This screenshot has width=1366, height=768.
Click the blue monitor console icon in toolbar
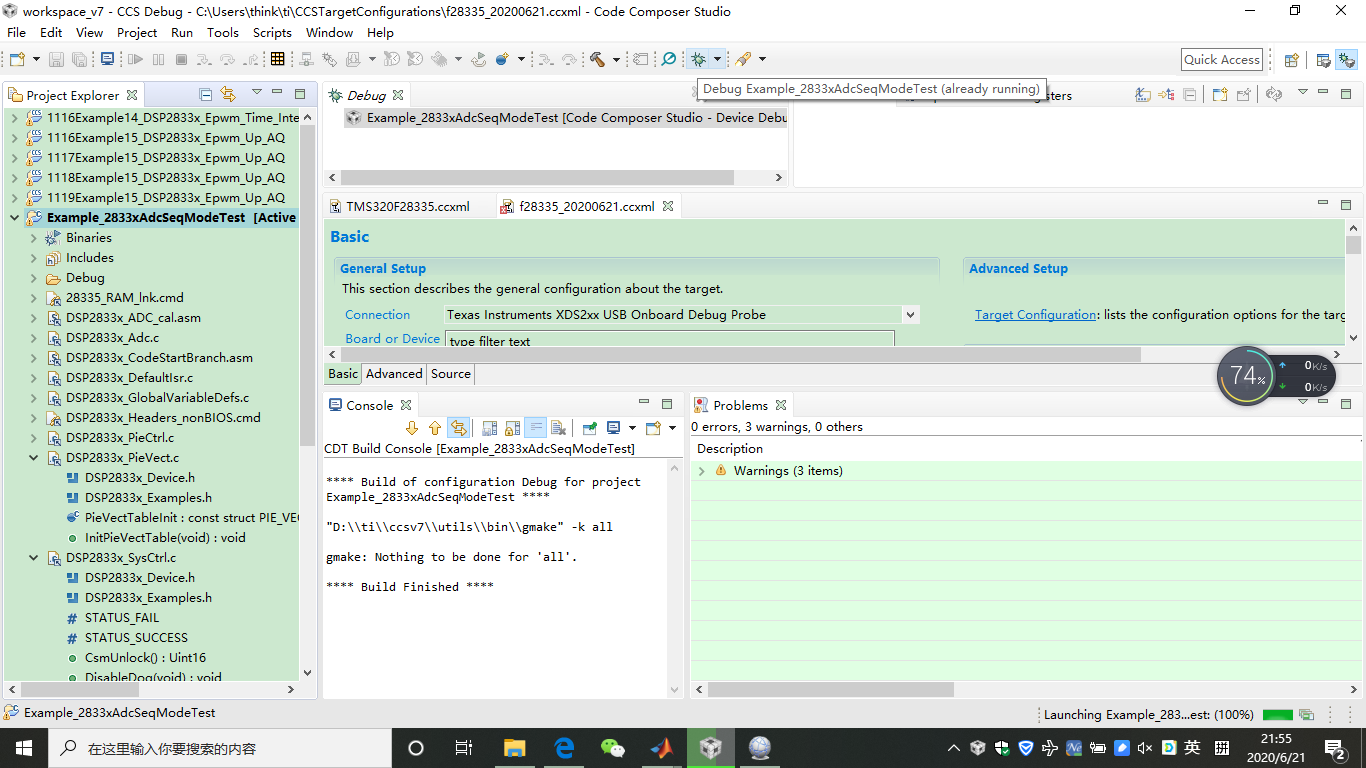tap(108, 60)
